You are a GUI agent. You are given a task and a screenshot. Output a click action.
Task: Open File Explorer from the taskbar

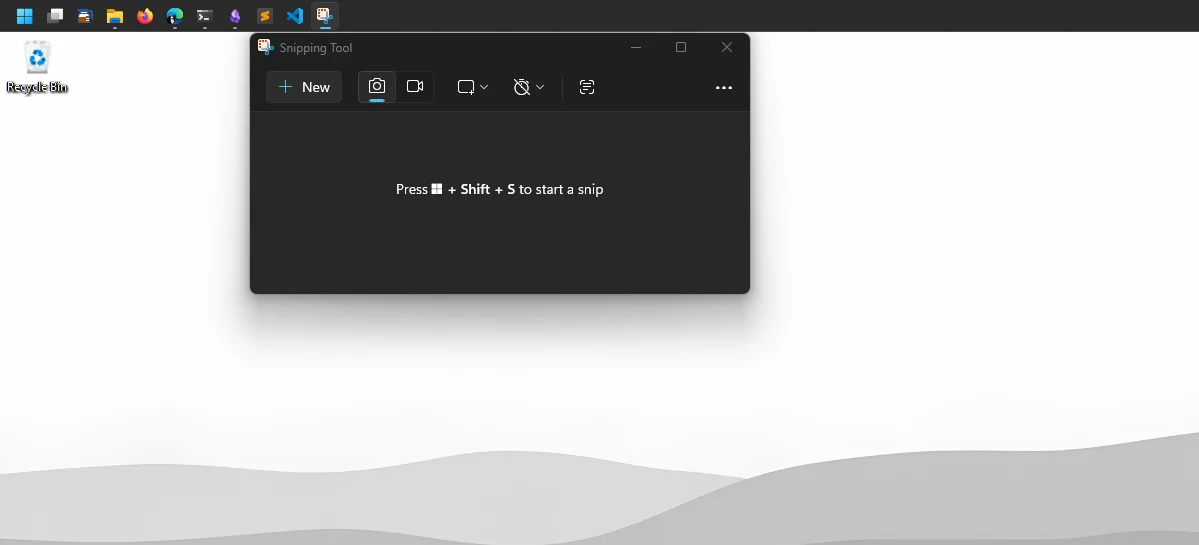115,16
